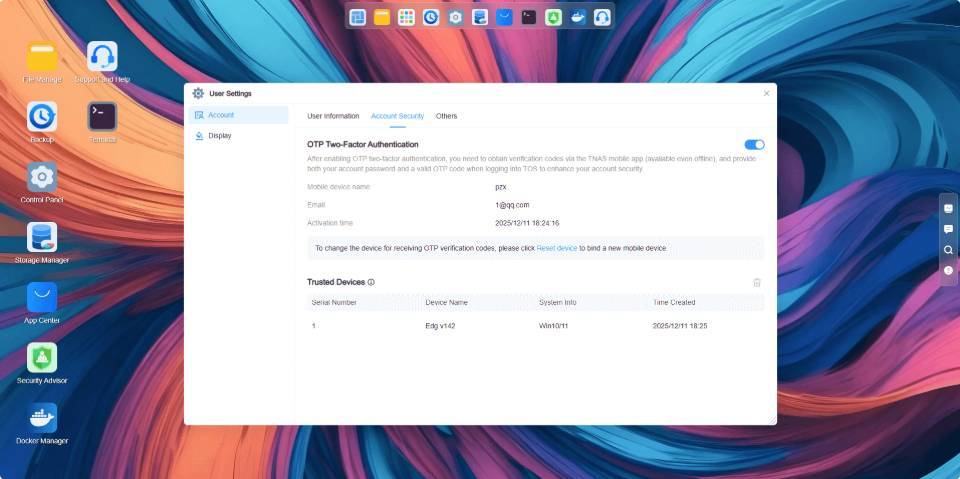The height and width of the screenshot is (479, 960).
Task: Click the 2025/12/11 18:25 time created cell
Action: pos(680,326)
